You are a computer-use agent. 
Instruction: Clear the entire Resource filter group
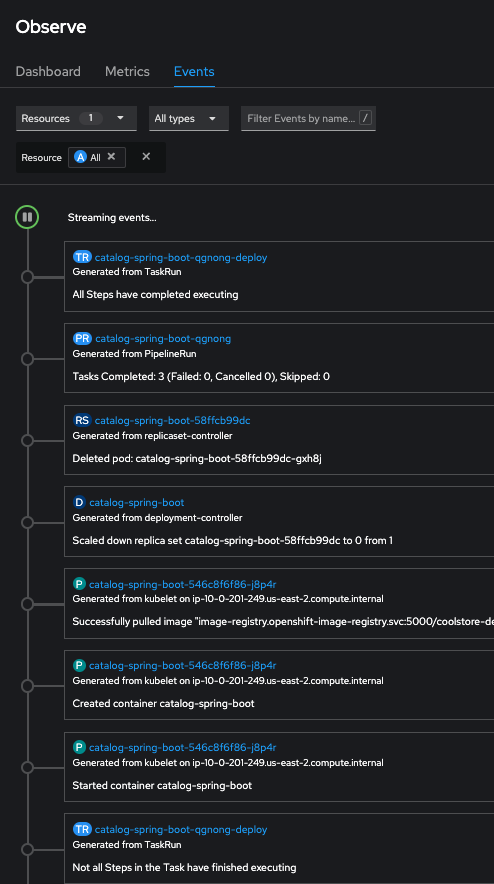146,157
